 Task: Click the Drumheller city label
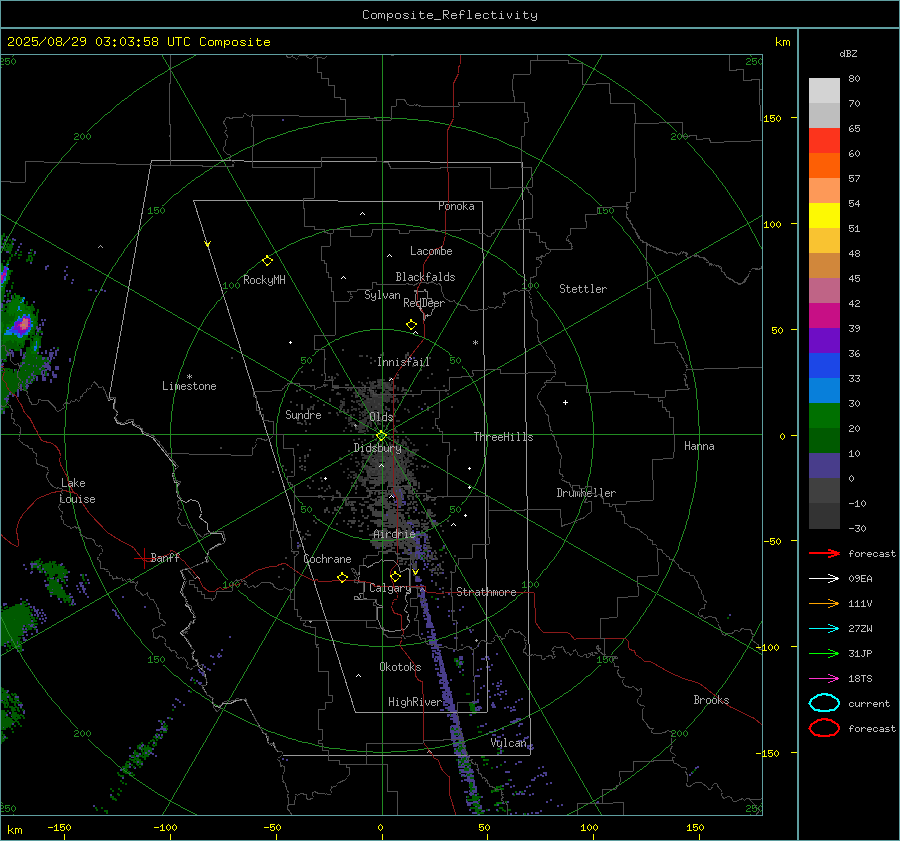tap(586, 493)
